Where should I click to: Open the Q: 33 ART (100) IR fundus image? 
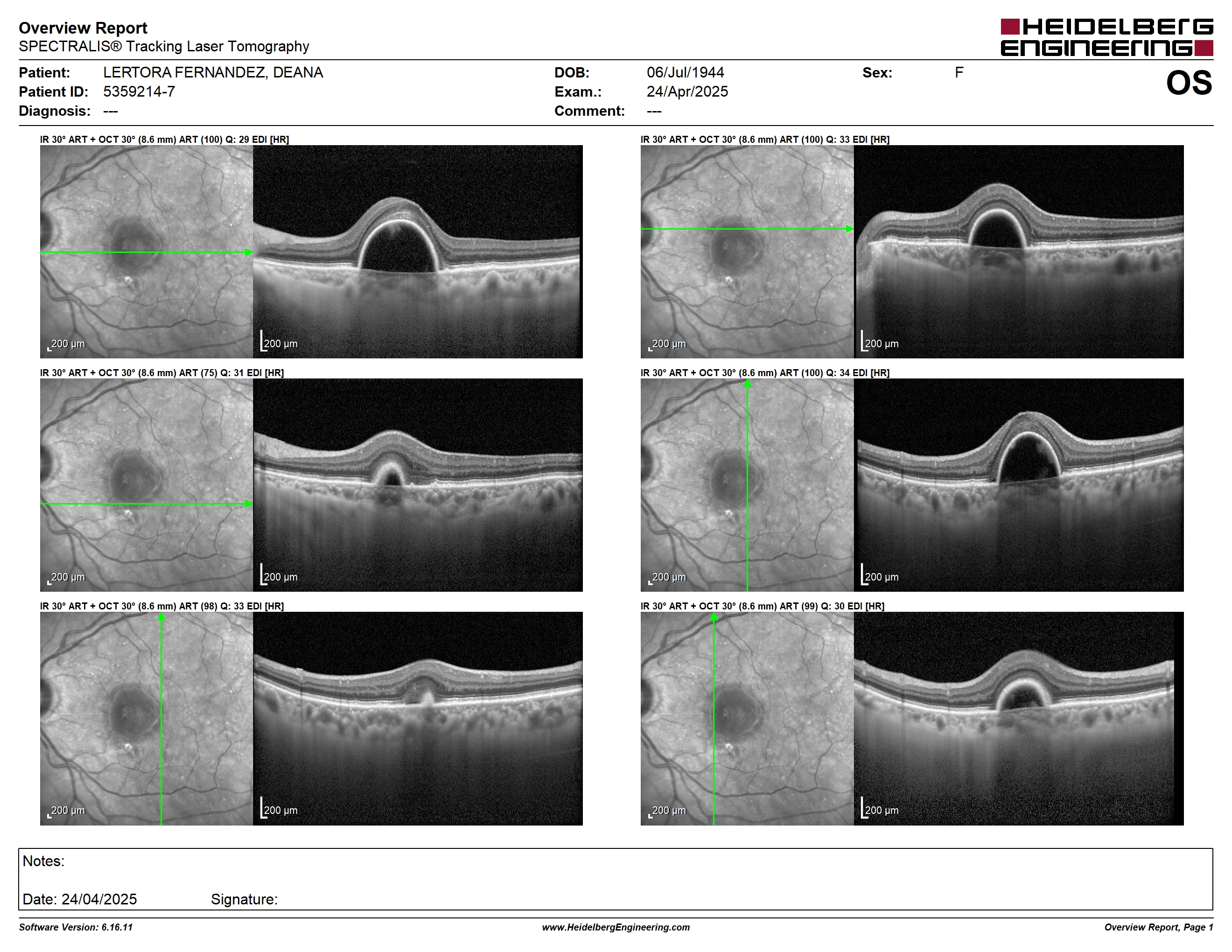[747, 252]
